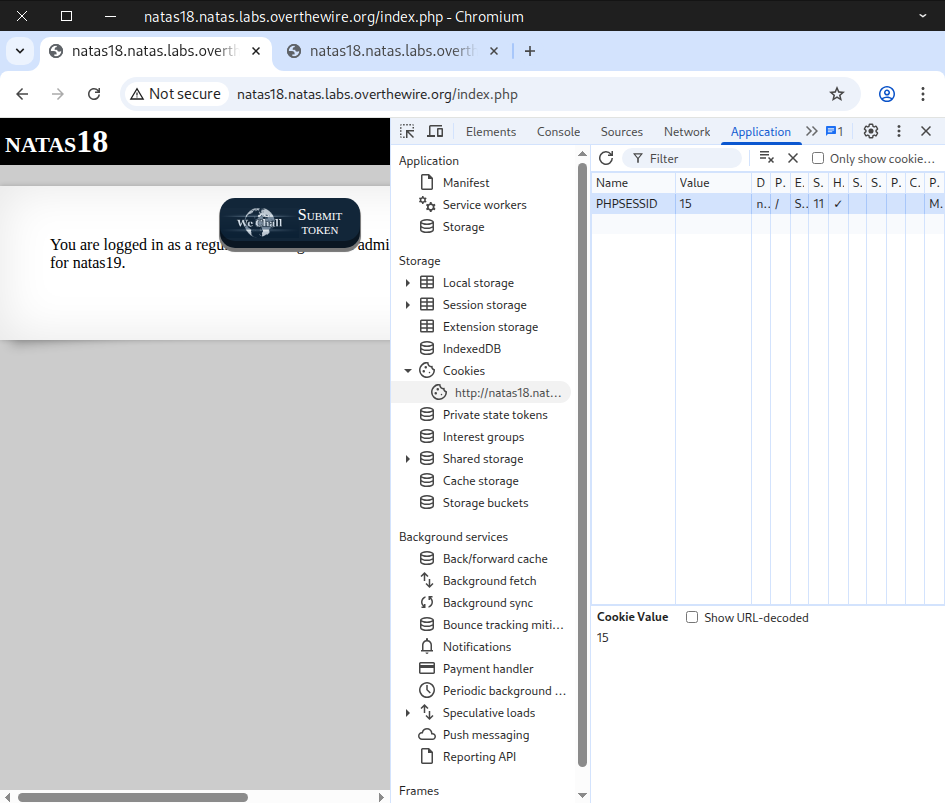This screenshot has height=803, width=945.
Task: Refresh the cookies table
Action: click(x=606, y=158)
